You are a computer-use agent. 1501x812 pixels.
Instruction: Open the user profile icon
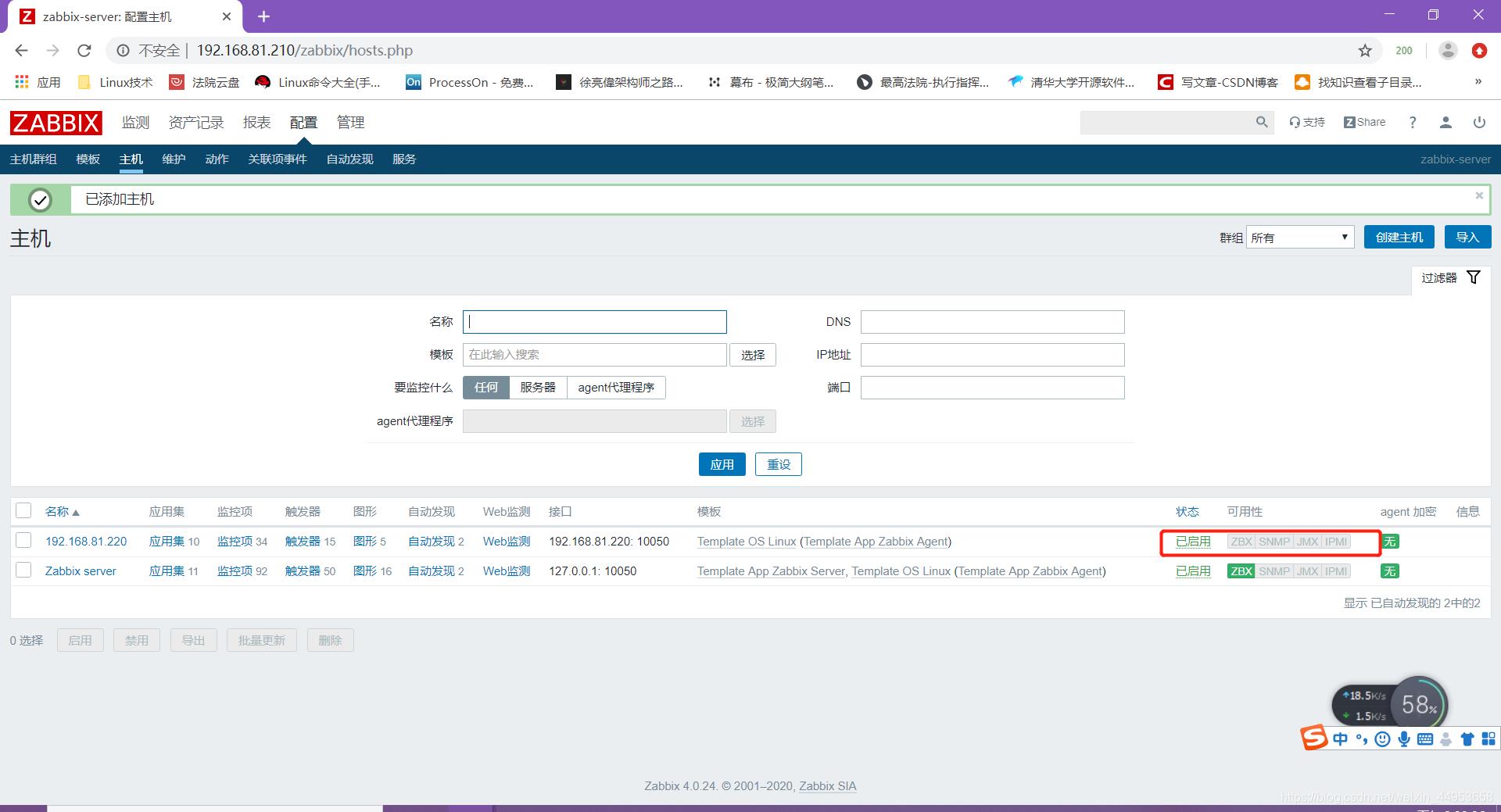[x=1445, y=122]
